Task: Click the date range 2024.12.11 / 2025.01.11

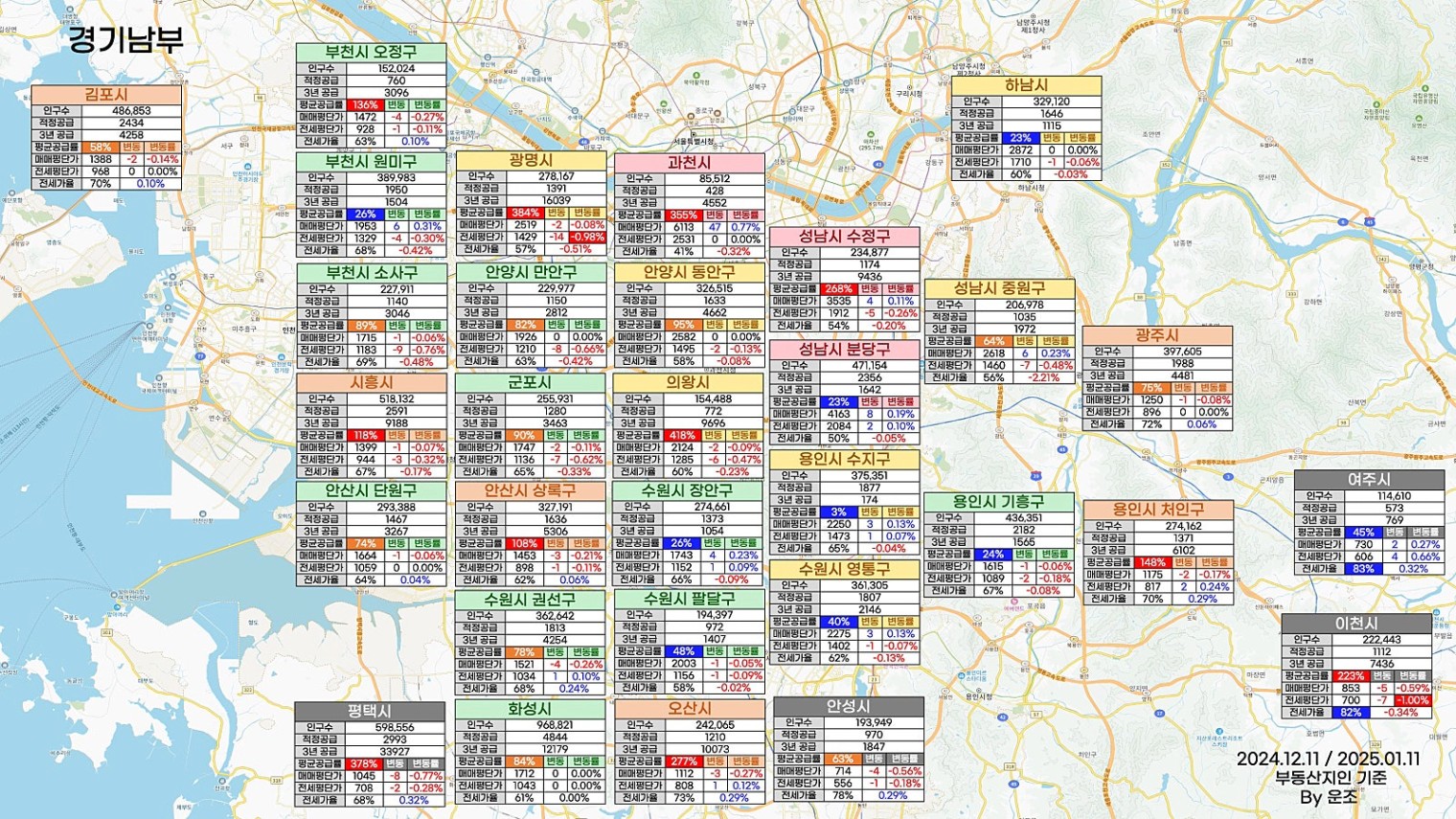Action: (x=1328, y=759)
